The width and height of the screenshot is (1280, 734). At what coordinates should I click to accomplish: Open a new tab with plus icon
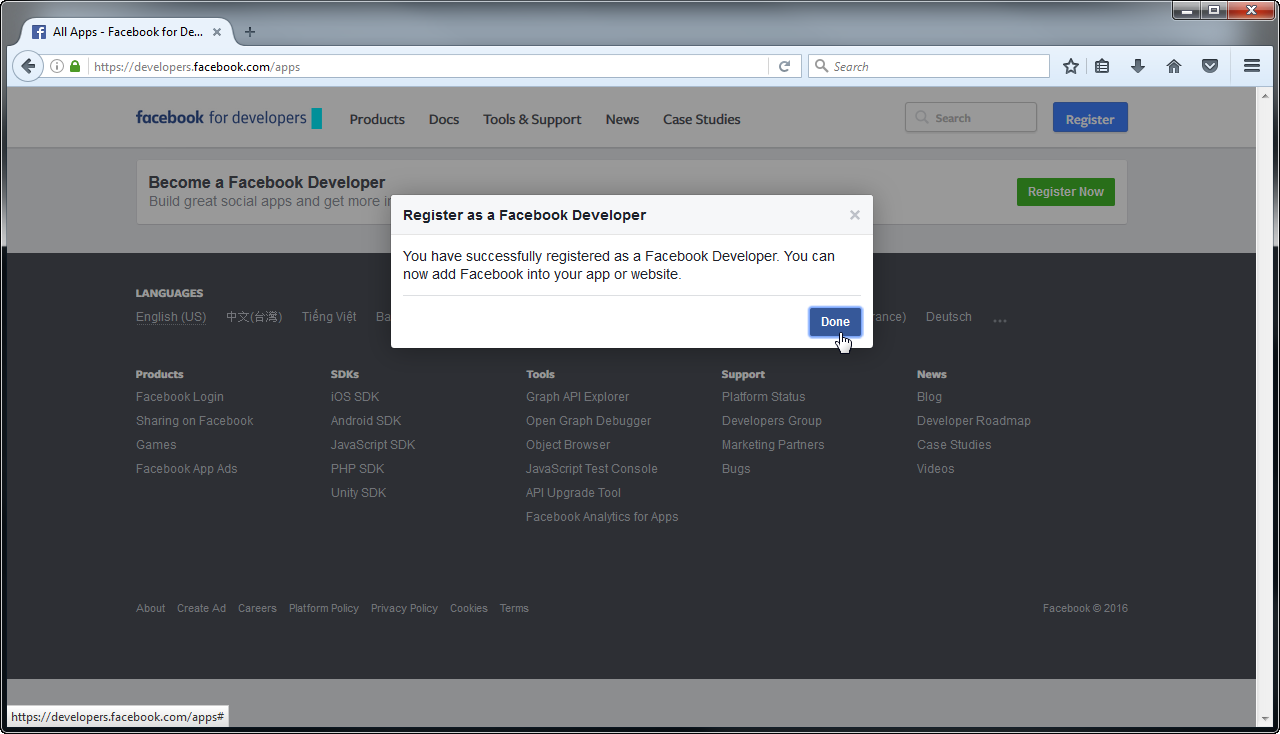[250, 32]
